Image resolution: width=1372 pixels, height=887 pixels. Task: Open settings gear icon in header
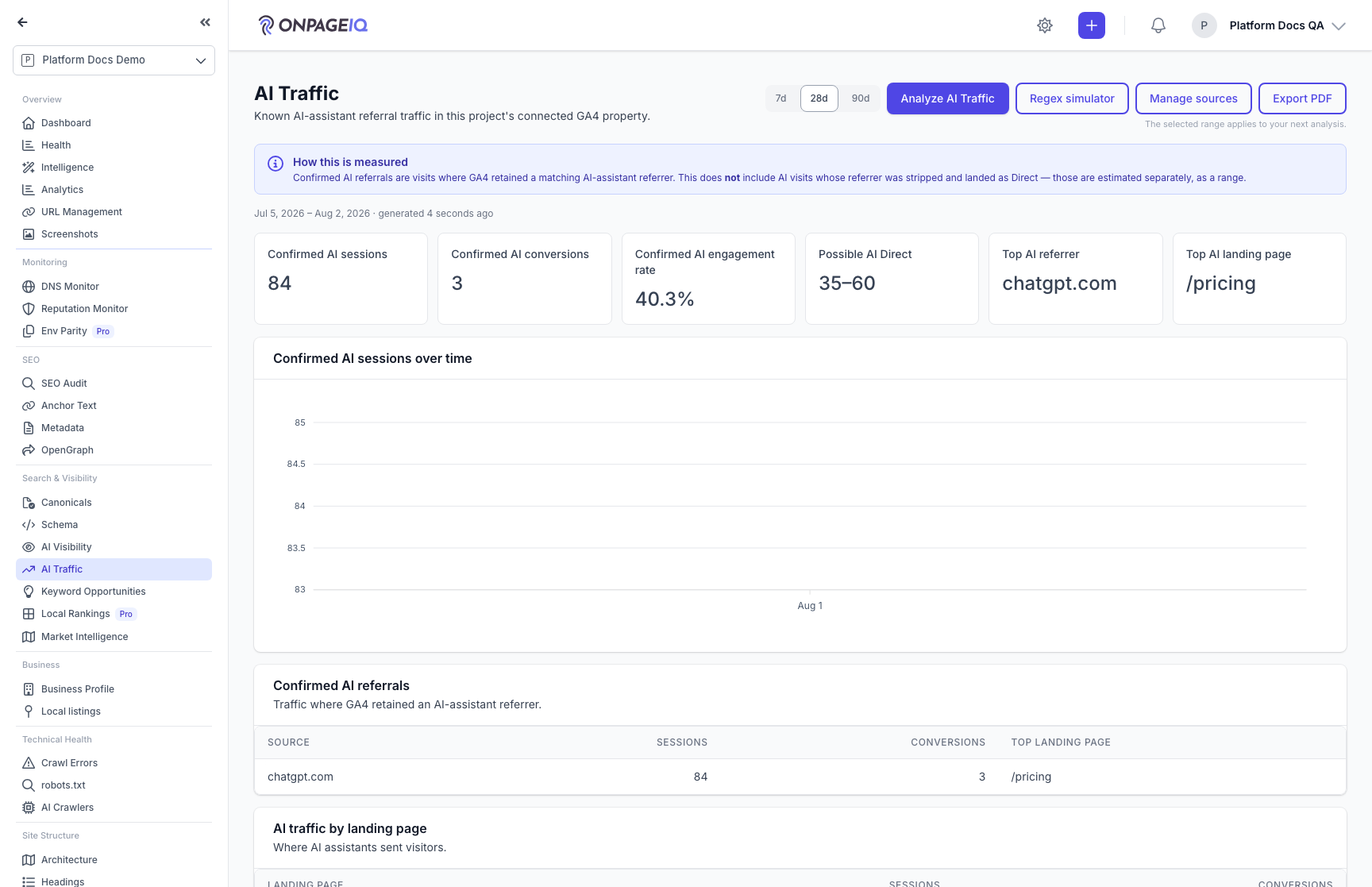pos(1045,25)
